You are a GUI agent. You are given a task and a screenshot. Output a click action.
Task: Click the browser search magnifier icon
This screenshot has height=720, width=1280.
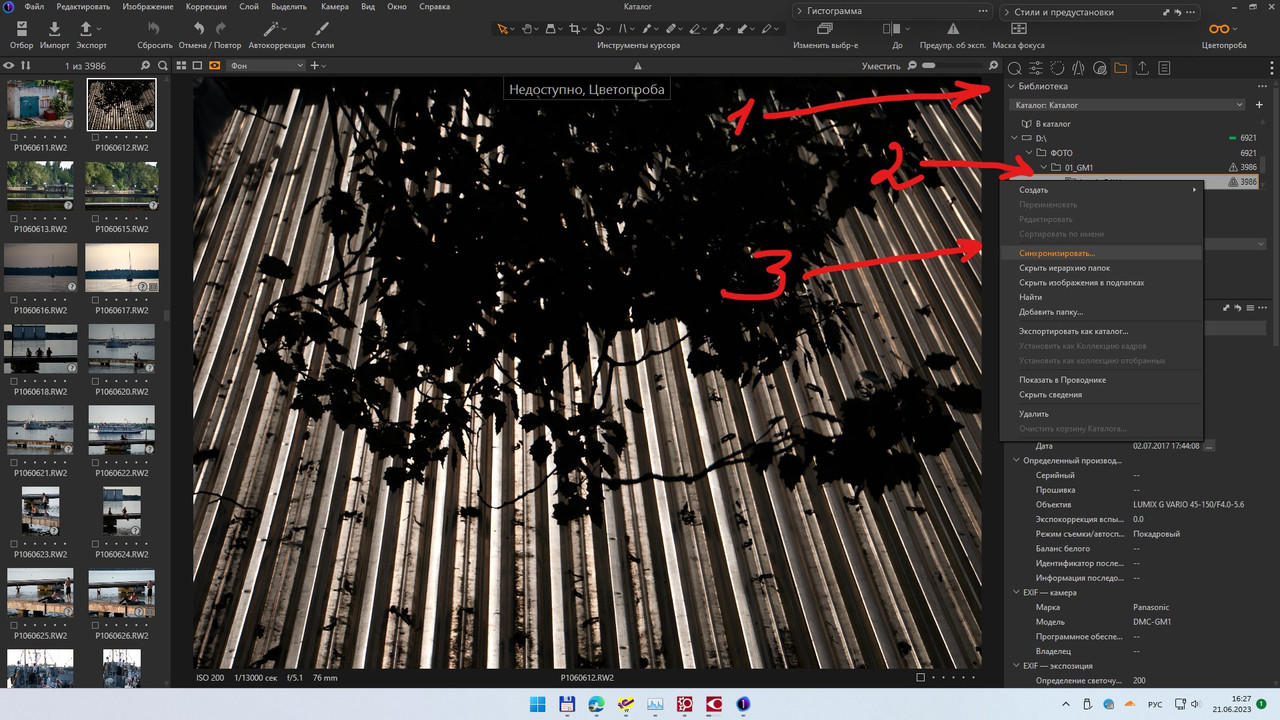tap(163, 66)
